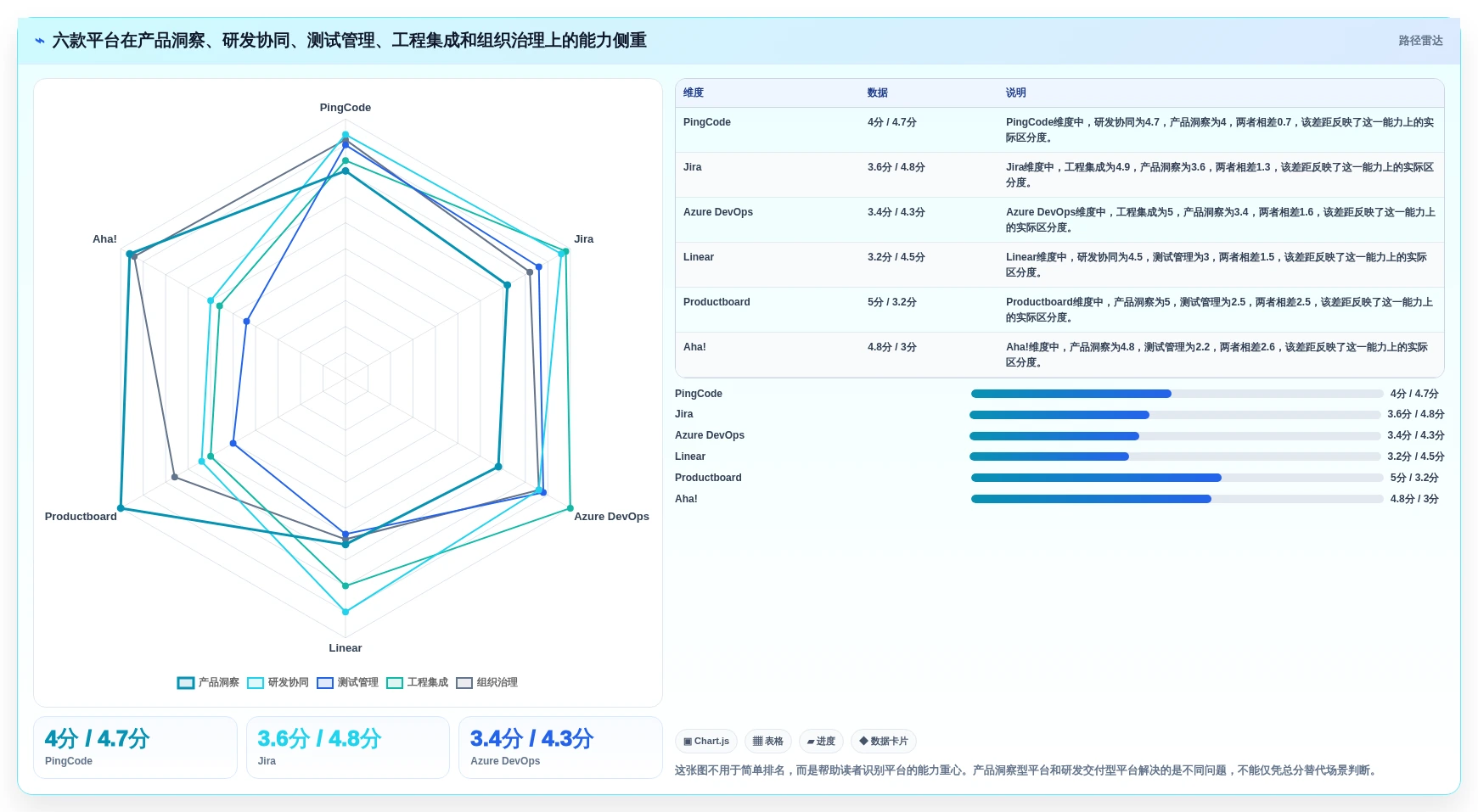This screenshot has height=812, width=1478.
Task: Click the Aha! progress bar
Action: click(x=1177, y=499)
